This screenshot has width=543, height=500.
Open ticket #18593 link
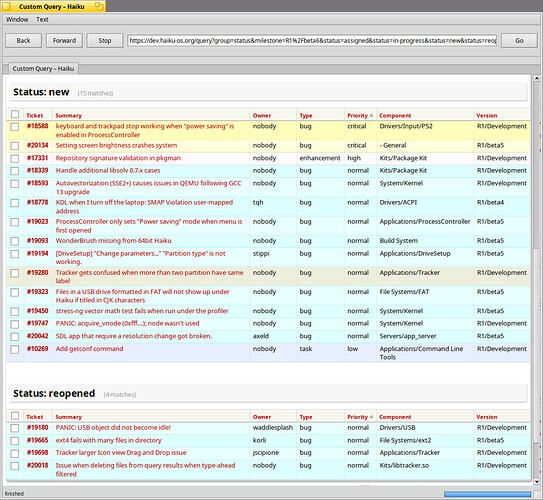click(37, 183)
